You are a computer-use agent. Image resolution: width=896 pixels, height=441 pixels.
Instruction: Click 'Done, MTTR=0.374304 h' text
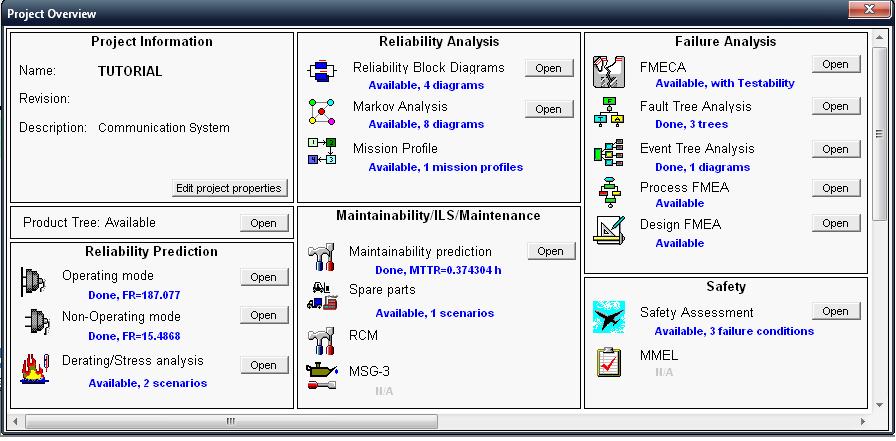click(438, 270)
